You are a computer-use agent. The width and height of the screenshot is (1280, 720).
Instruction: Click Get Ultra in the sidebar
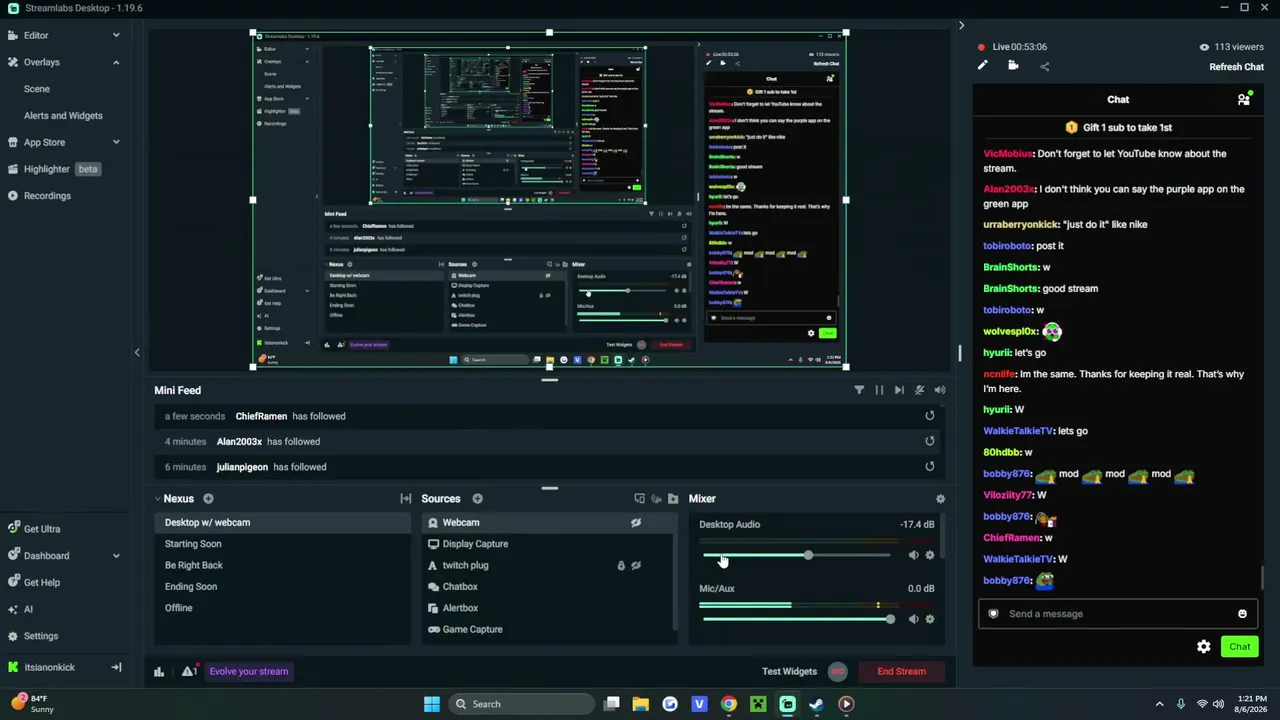coord(33,529)
